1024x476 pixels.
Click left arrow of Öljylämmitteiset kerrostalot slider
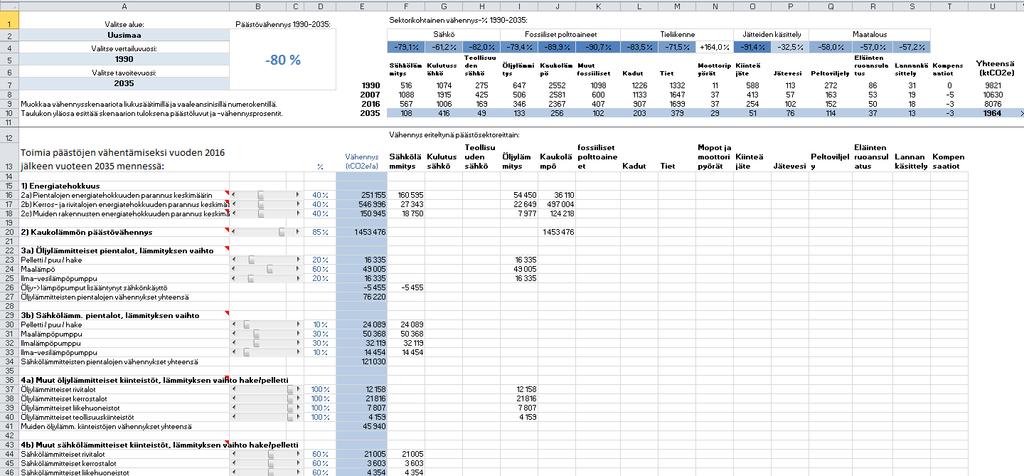pos(234,398)
